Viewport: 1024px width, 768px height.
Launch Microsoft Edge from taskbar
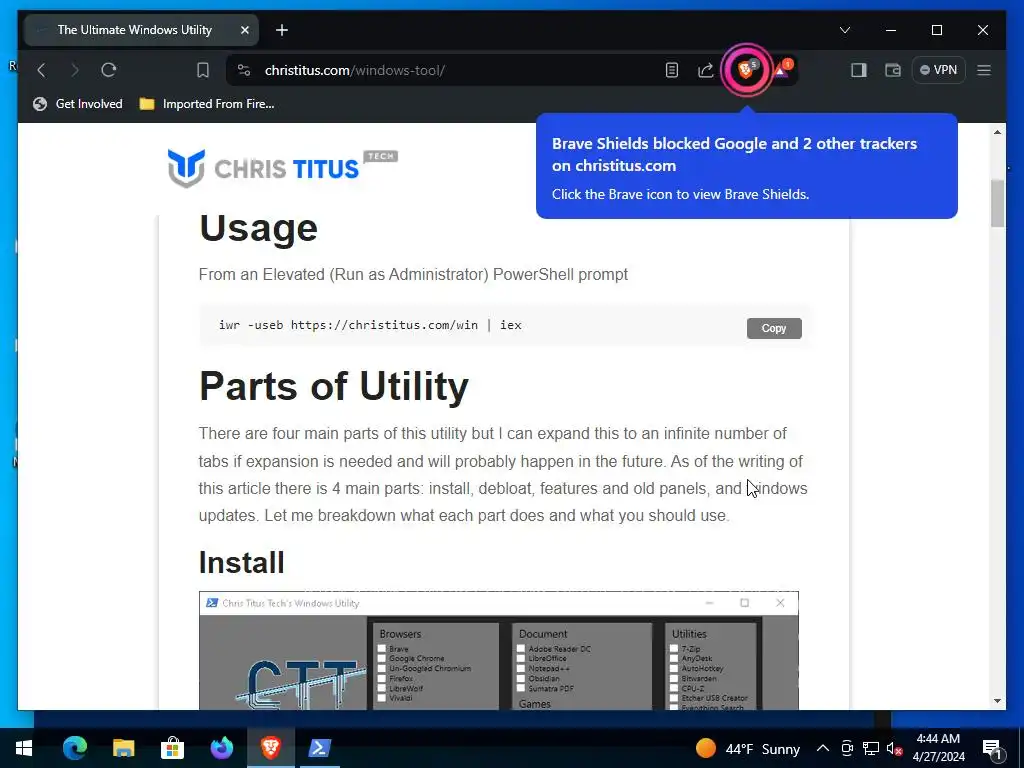coord(74,748)
